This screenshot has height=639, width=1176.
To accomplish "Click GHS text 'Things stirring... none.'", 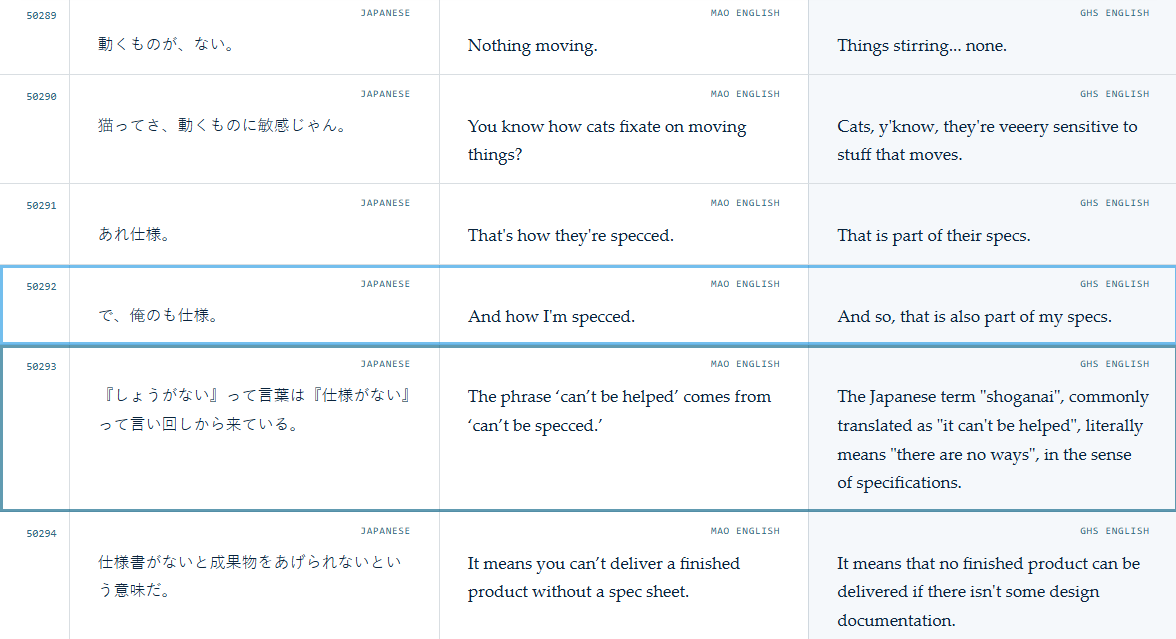I will click(922, 46).
